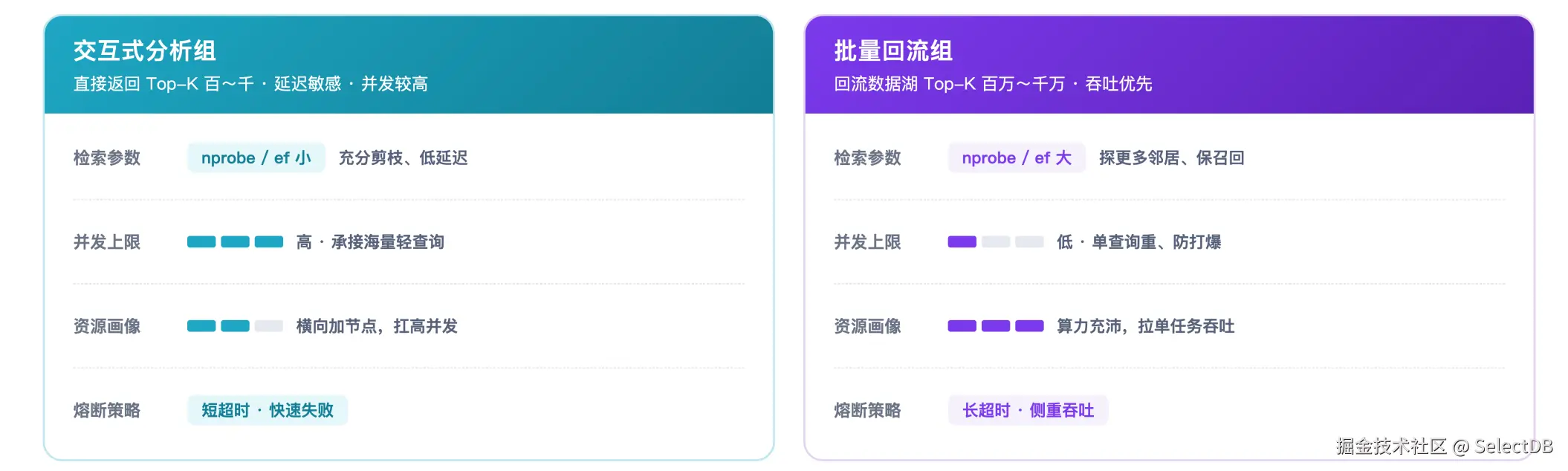
Task: Click 并发上限 label in 交互式分析组 card
Action: 107,241
